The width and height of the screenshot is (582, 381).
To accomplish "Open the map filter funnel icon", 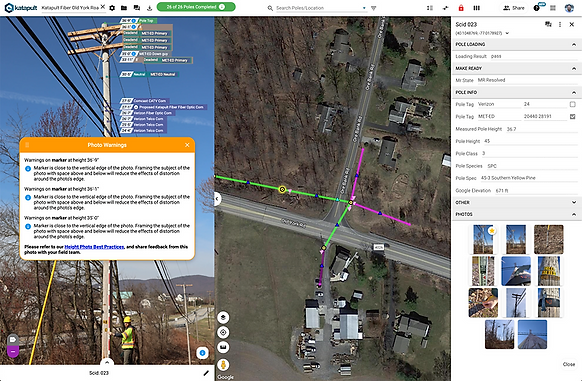I will [374, 8].
